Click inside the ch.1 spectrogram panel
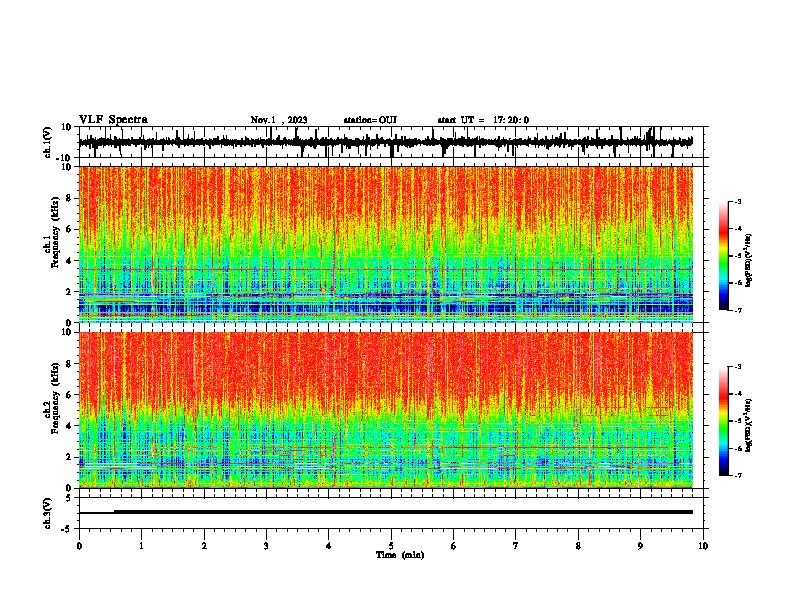The width and height of the screenshot is (792, 612). tap(385, 244)
